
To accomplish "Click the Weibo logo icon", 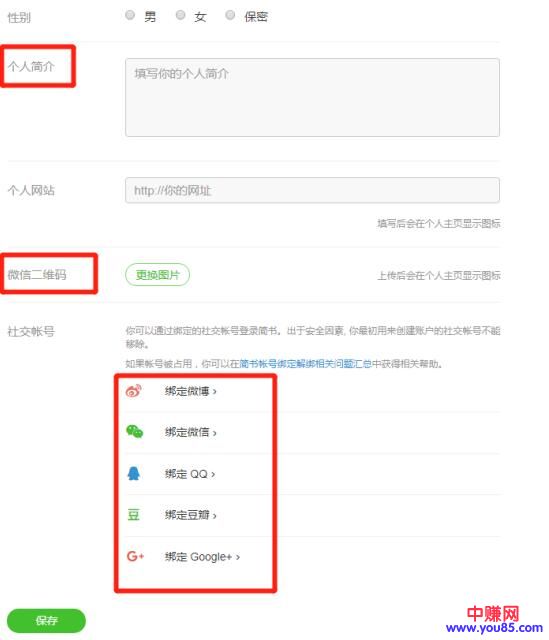I will point(133,391).
